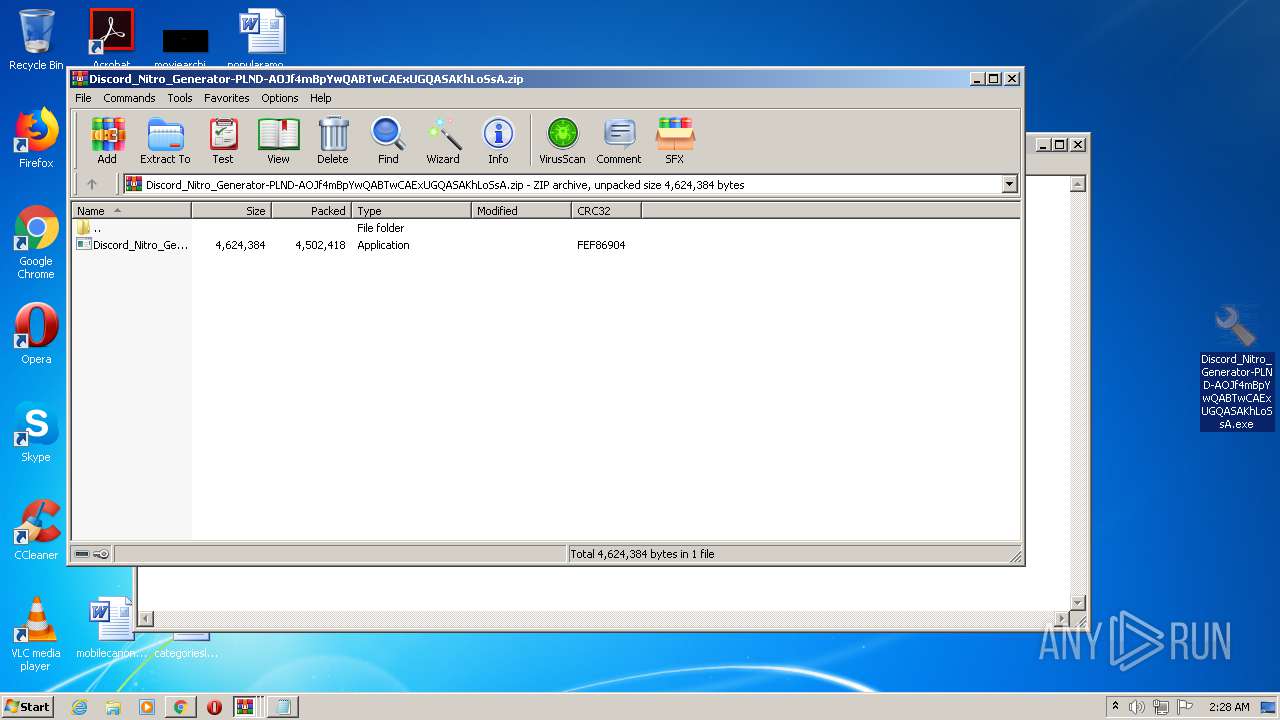Show hidden tray icons arrow
The width and height of the screenshot is (1280, 720).
click(1115, 706)
